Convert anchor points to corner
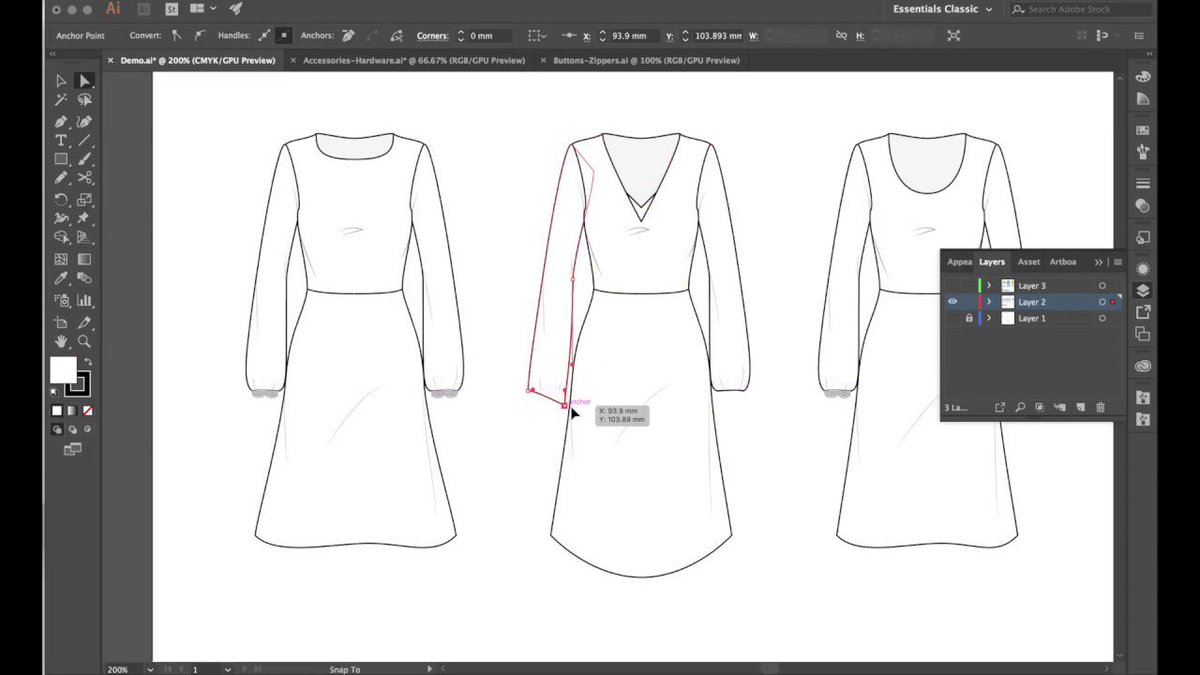This screenshot has height=675, width=1200. (176, 35)
